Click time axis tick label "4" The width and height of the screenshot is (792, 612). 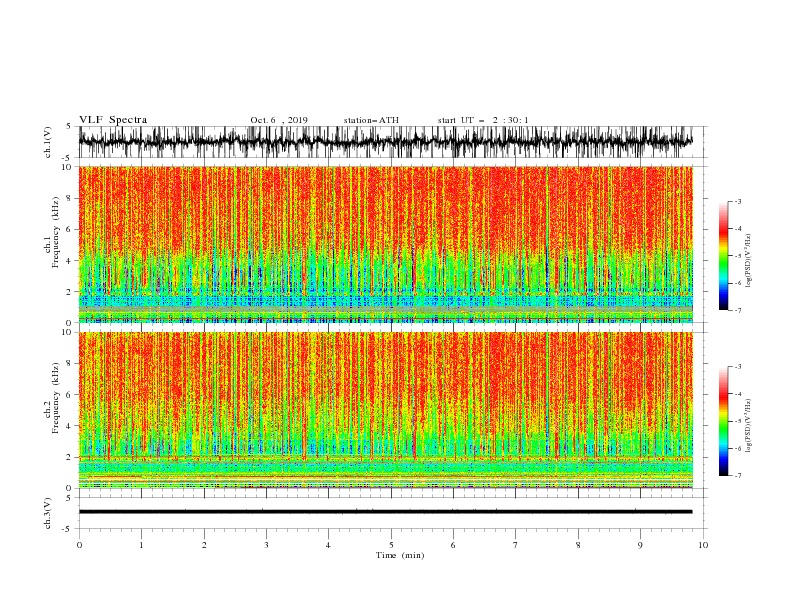pyautogui.click(x=328, y=545)
